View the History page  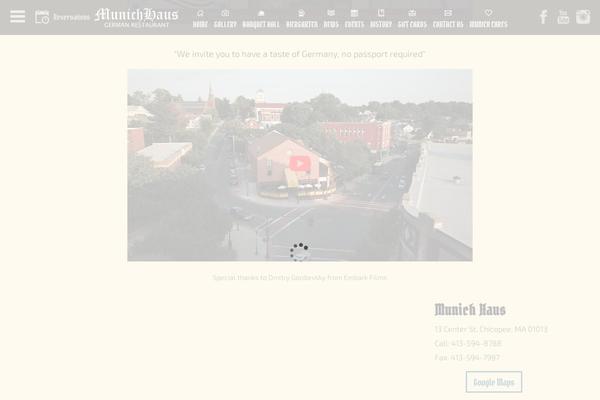coord(381,19)
